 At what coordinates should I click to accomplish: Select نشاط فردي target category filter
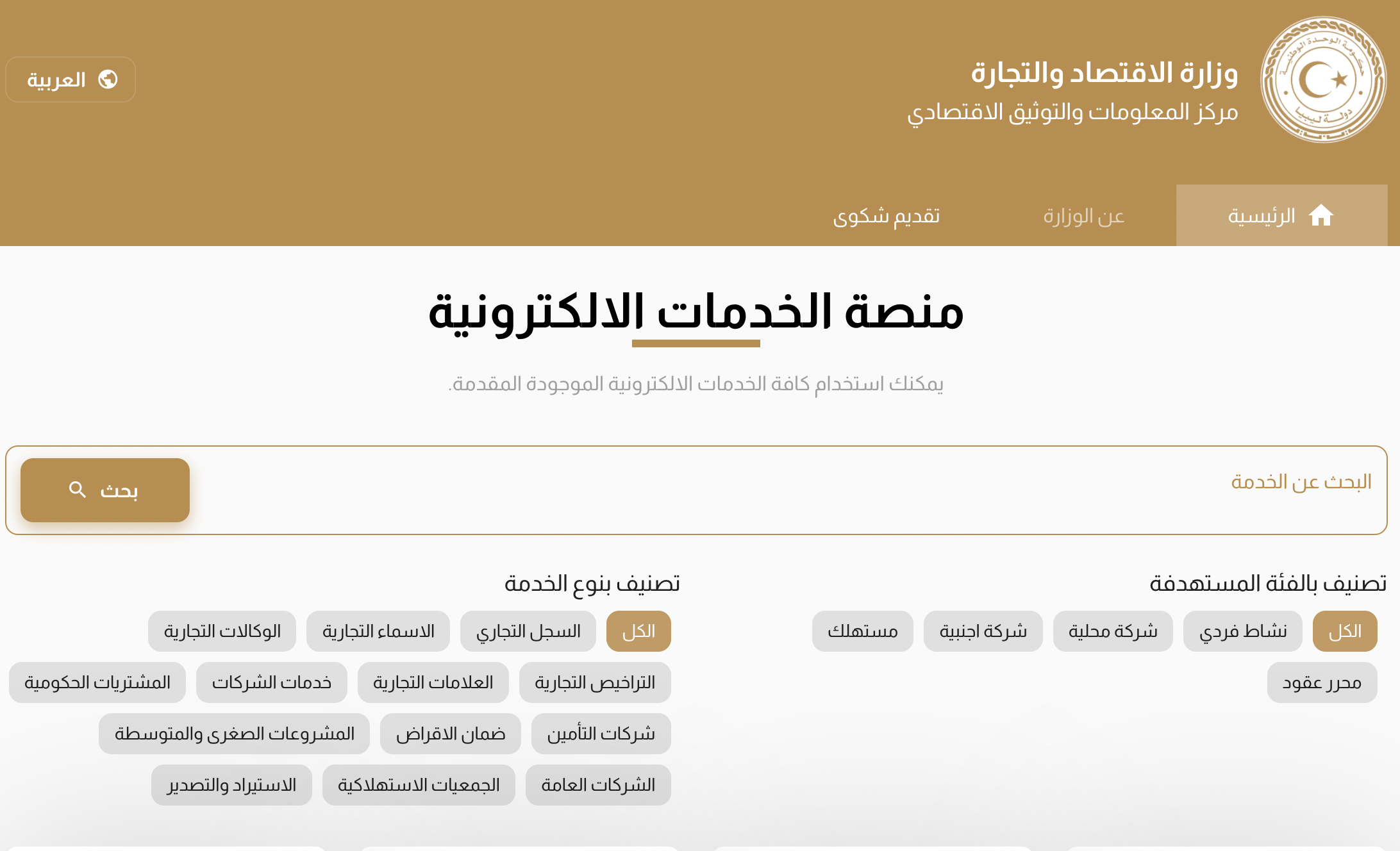tap(1242, 631)
